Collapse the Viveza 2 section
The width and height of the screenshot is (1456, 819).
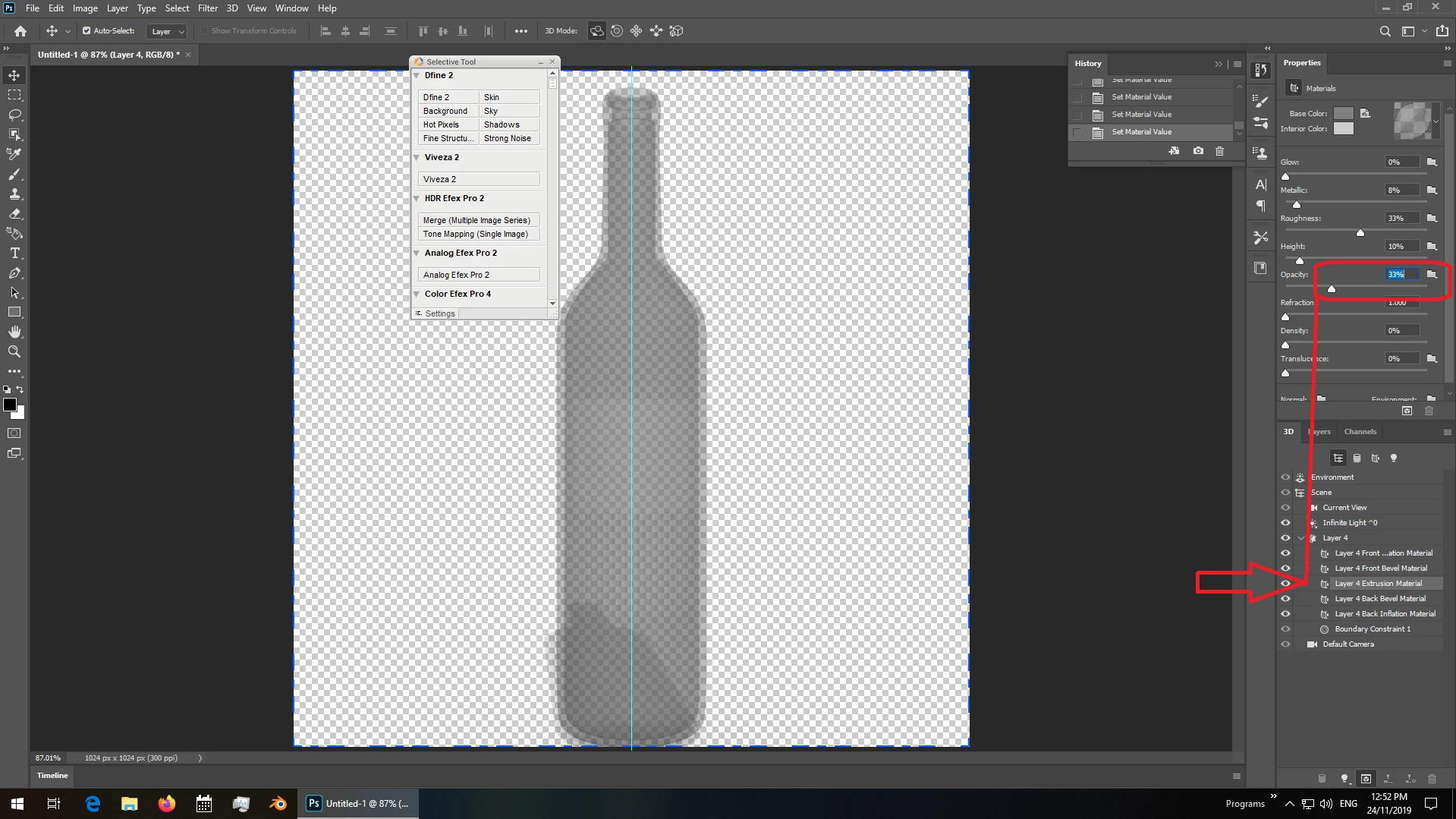(417, 157)
